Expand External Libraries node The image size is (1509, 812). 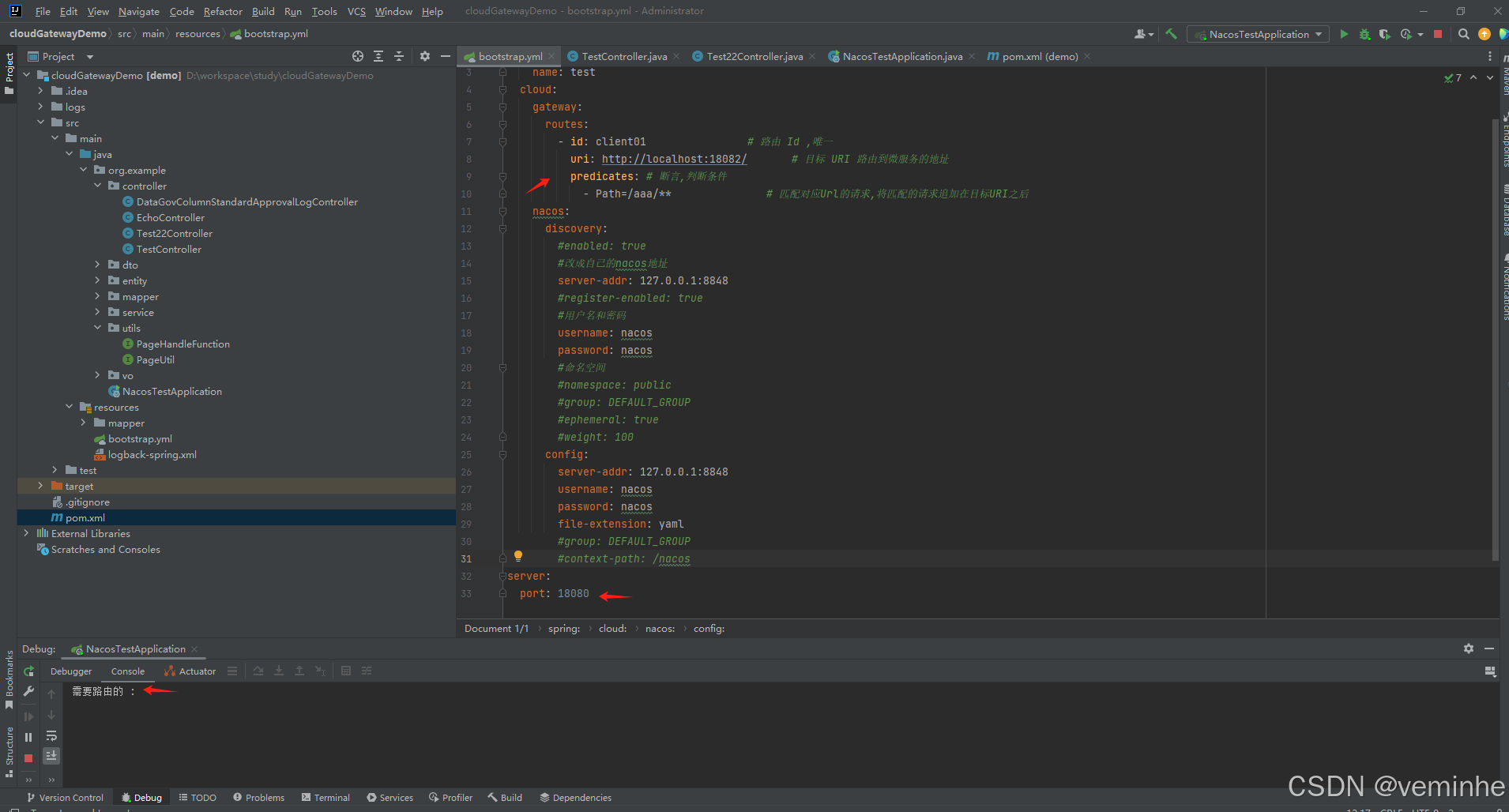coord(26,533)
